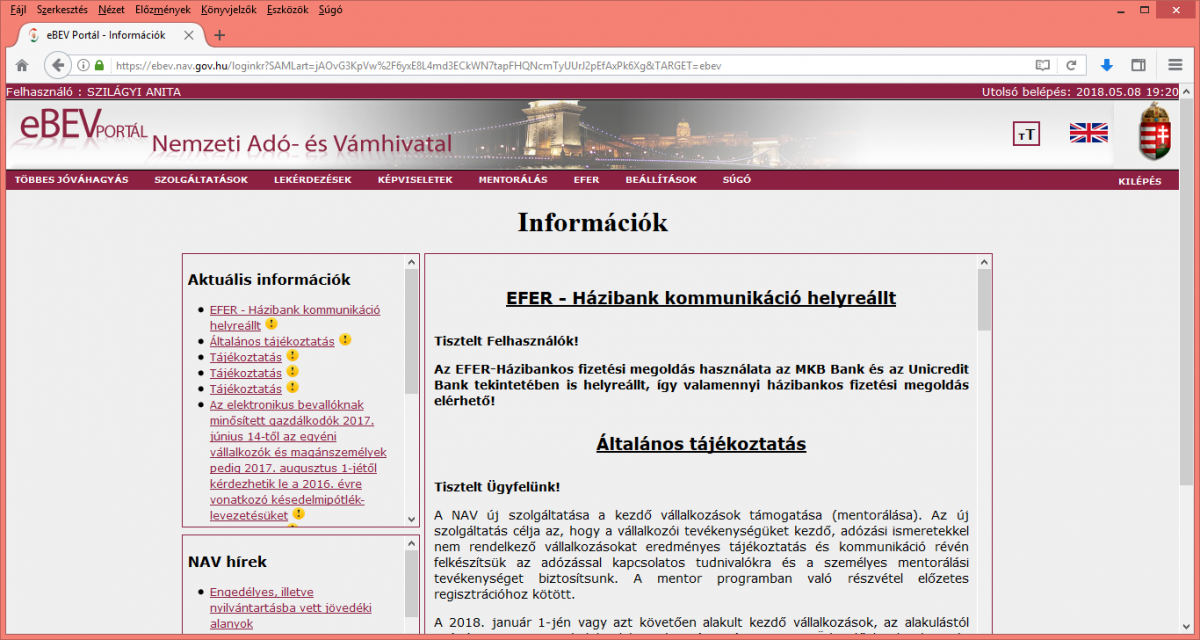Log out with the KILÉPÉS button
This screenshot has height=640, width=1200.
[x=1140, y=181]
